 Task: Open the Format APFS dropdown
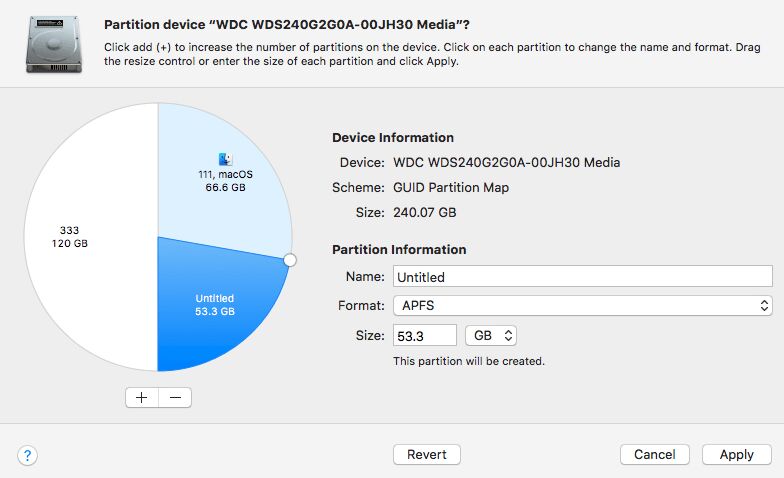pos(582,305)
